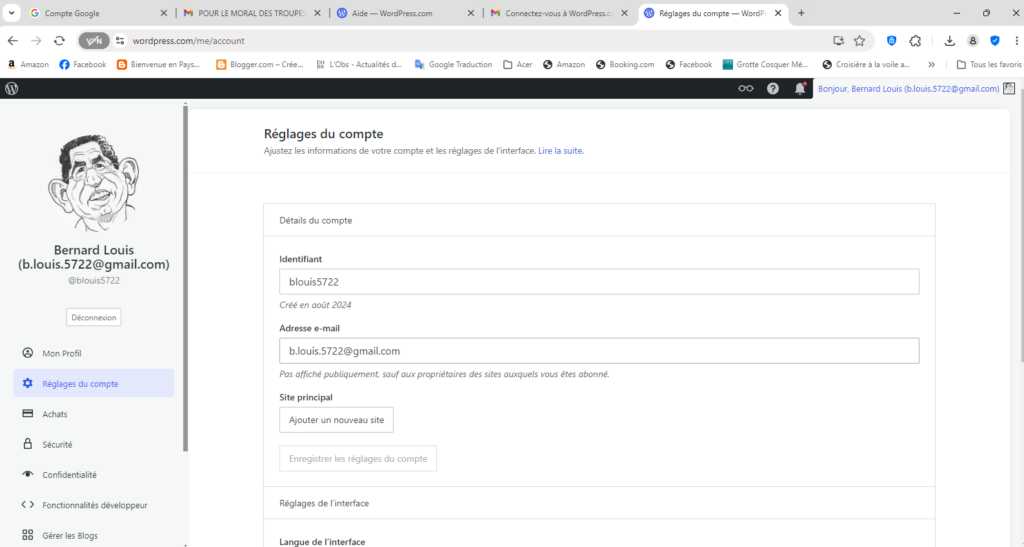
Task: Click the Déconnexion button
Action: click(x=94, y=317)
